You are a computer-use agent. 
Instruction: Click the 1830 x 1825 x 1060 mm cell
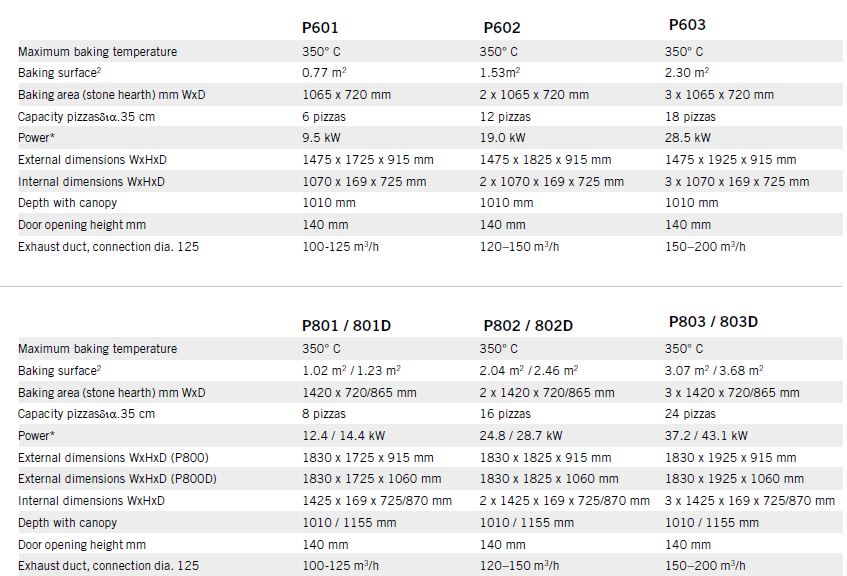(549, 479)
